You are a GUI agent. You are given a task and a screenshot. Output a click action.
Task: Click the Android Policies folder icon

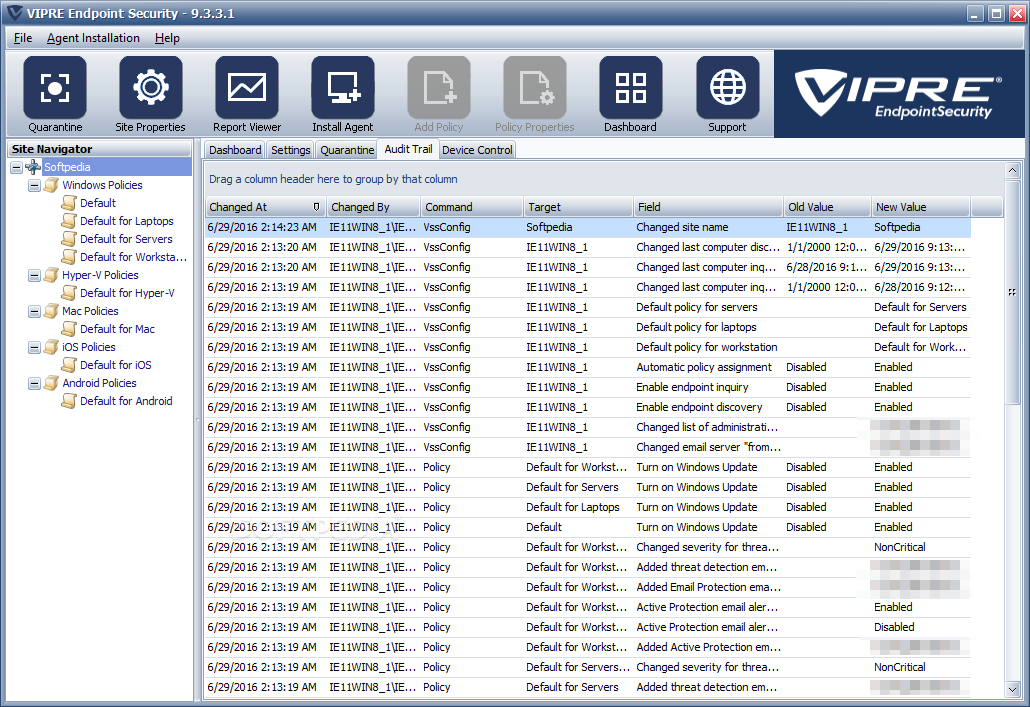(51, 383)
